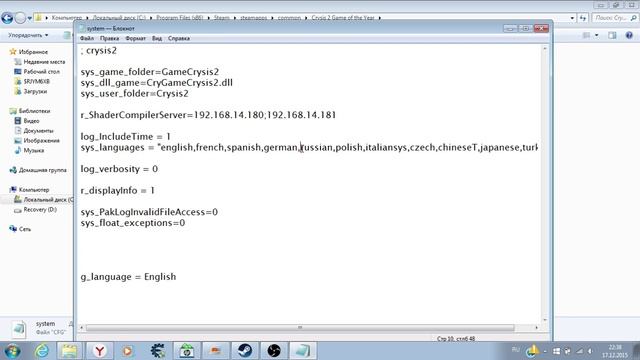Select Документы library in sidebar
The height and width of the screenshot is (360, 640).
(x=38, y=131)
